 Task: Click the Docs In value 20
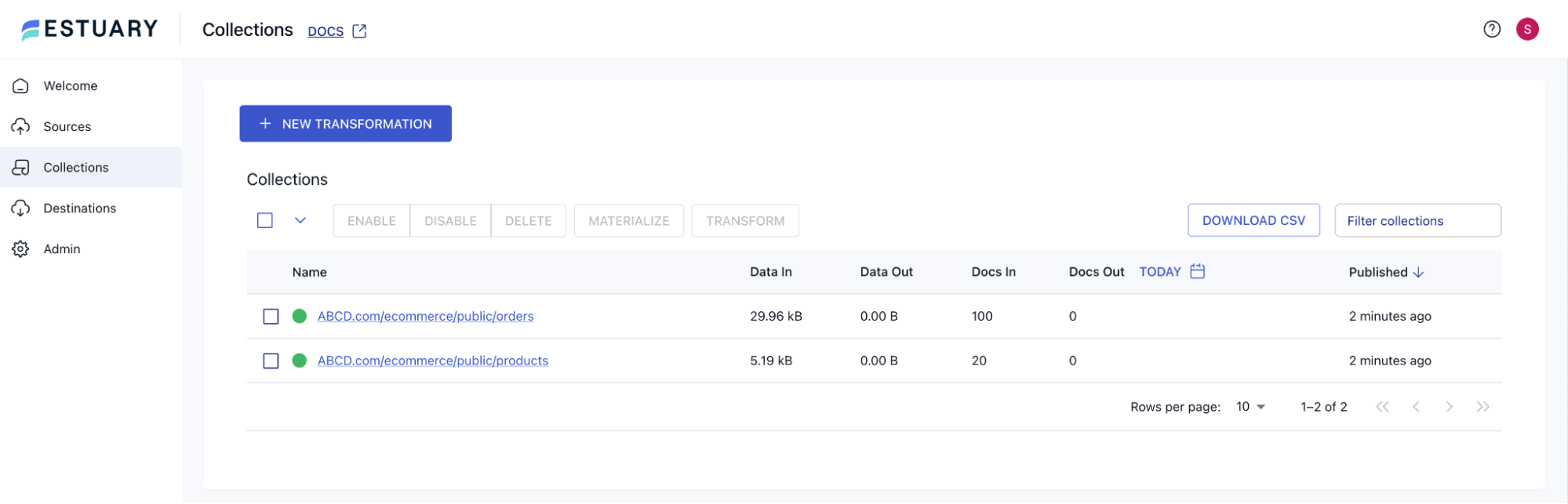979,361
